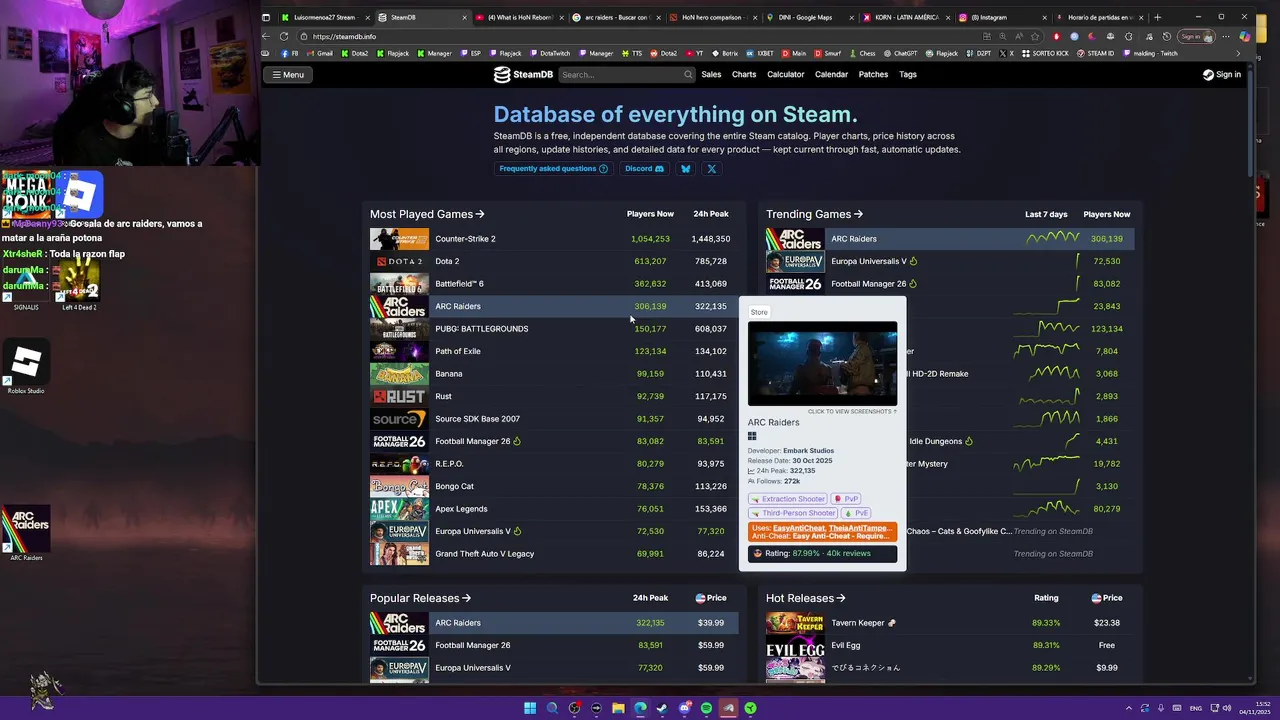Click Sign in on SteamDB header
The width and height of the screenshot is (1280, 720).
[1221, 75]
